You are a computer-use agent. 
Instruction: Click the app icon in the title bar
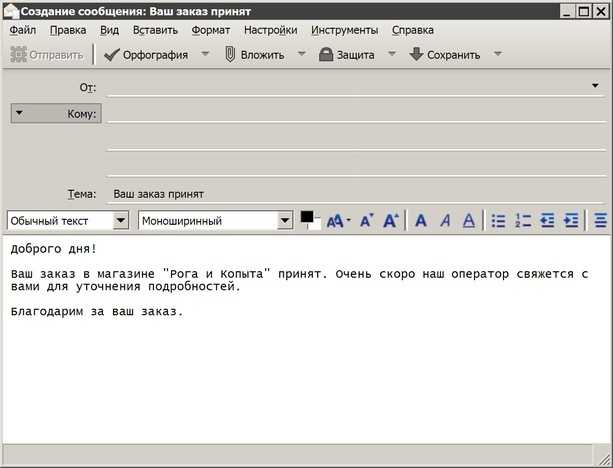pos(11,11)
